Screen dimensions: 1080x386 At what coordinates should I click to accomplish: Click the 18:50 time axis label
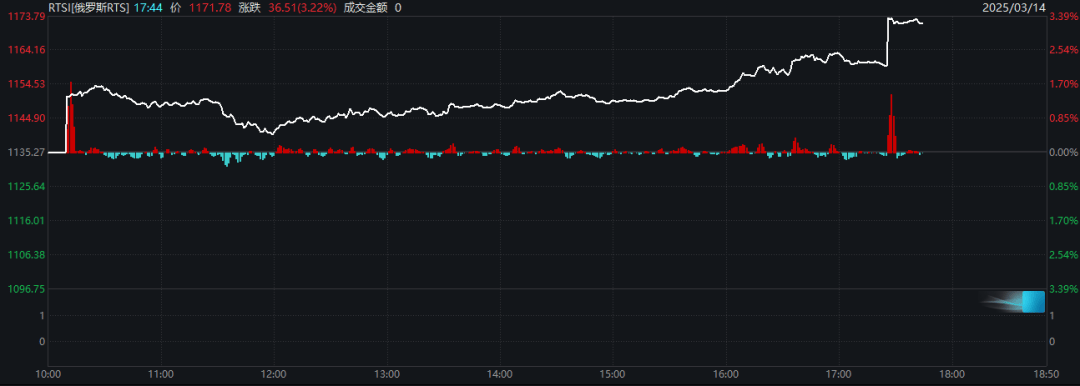click(1046, 374)
